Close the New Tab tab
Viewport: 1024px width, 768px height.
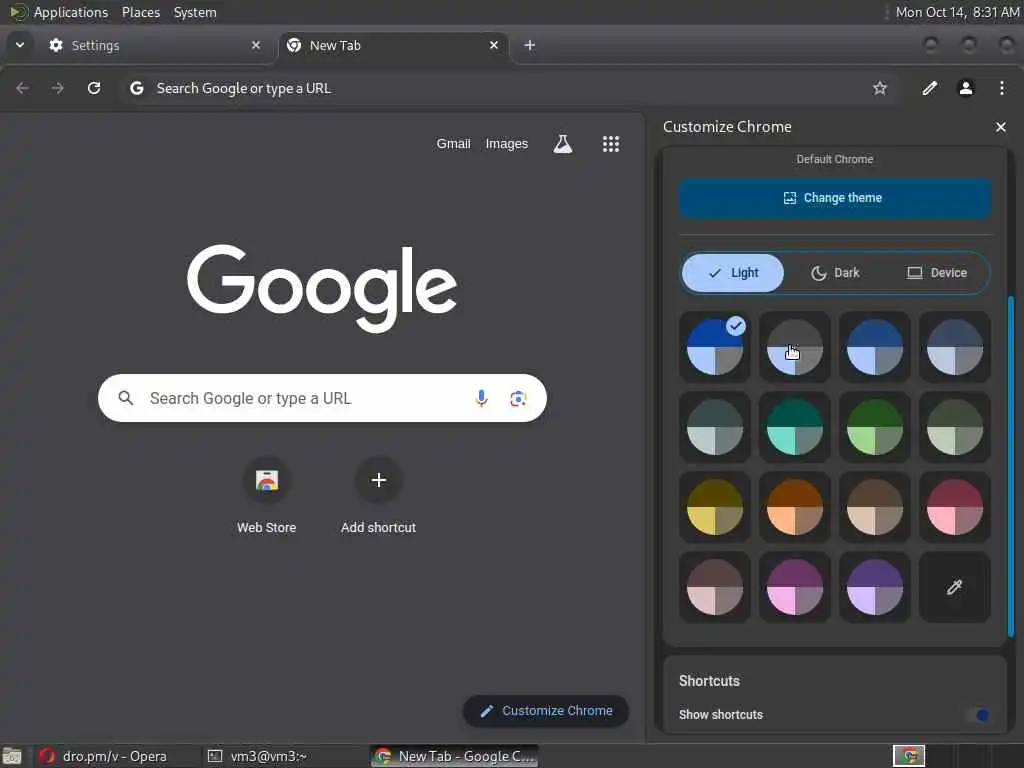pos(494,45)
